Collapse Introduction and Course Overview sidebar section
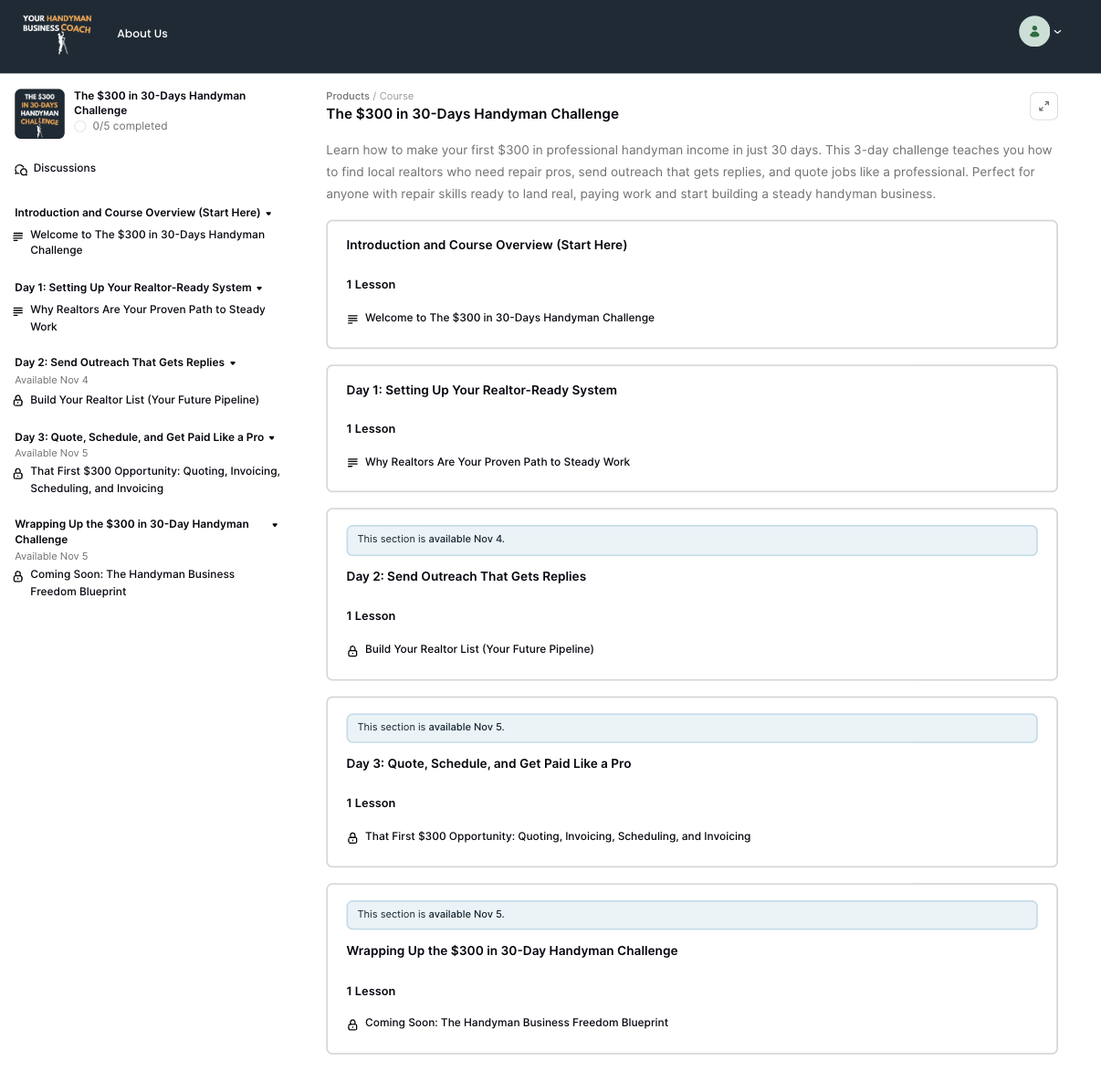This screenshot has width=1101, height=1092. [268, 214]
